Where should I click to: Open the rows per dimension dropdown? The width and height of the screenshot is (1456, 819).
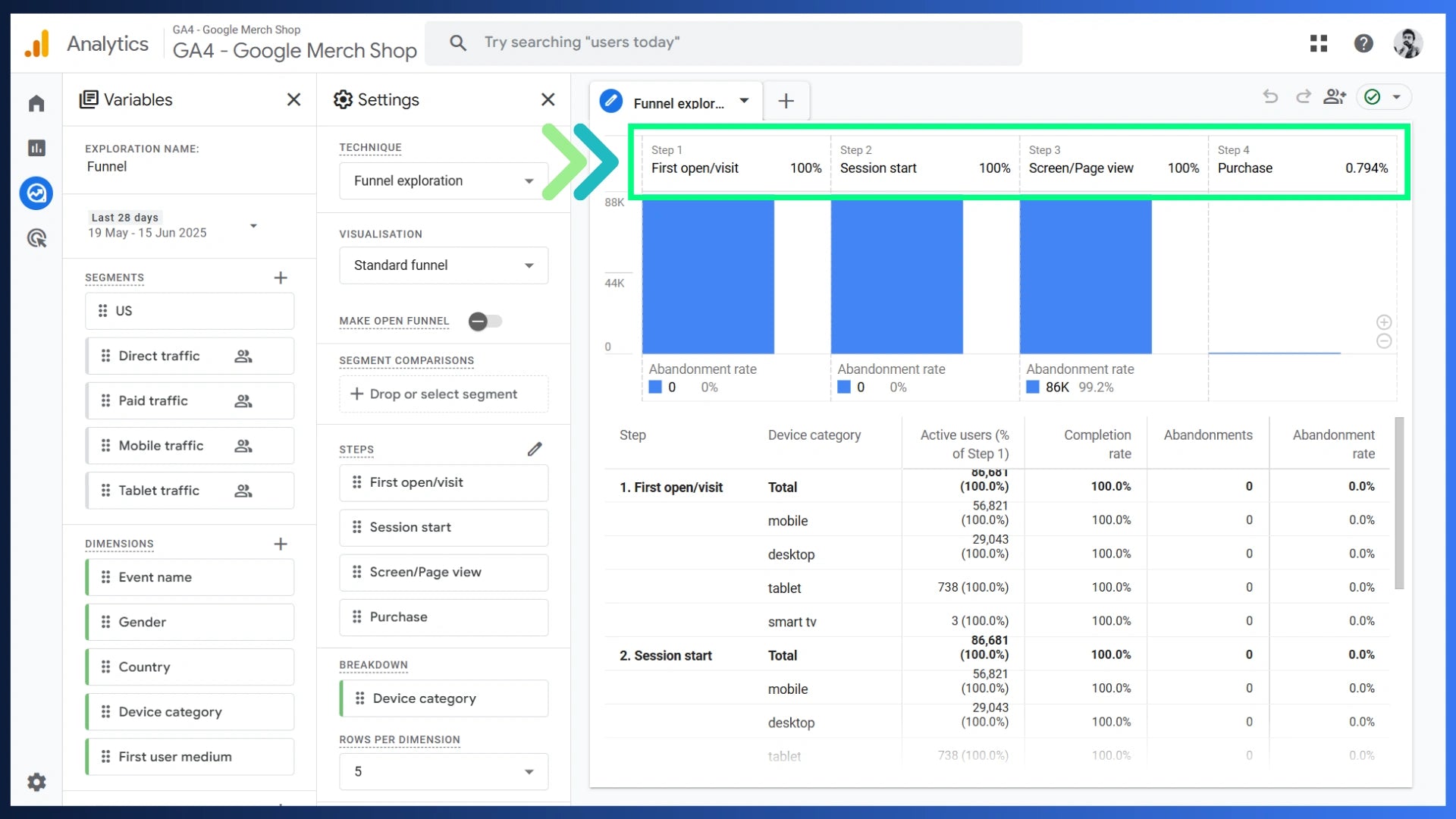[444, 771]
